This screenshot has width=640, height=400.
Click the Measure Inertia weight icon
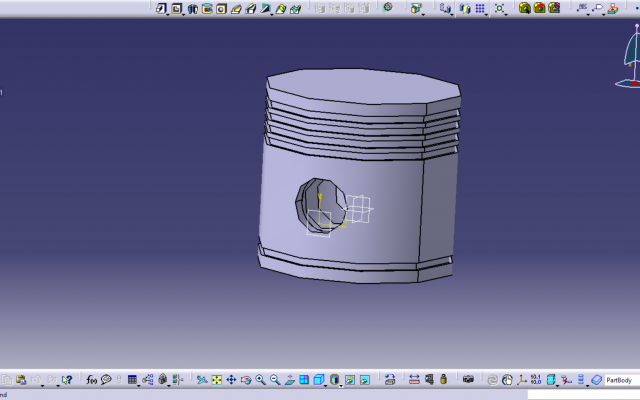pos(443,379)
